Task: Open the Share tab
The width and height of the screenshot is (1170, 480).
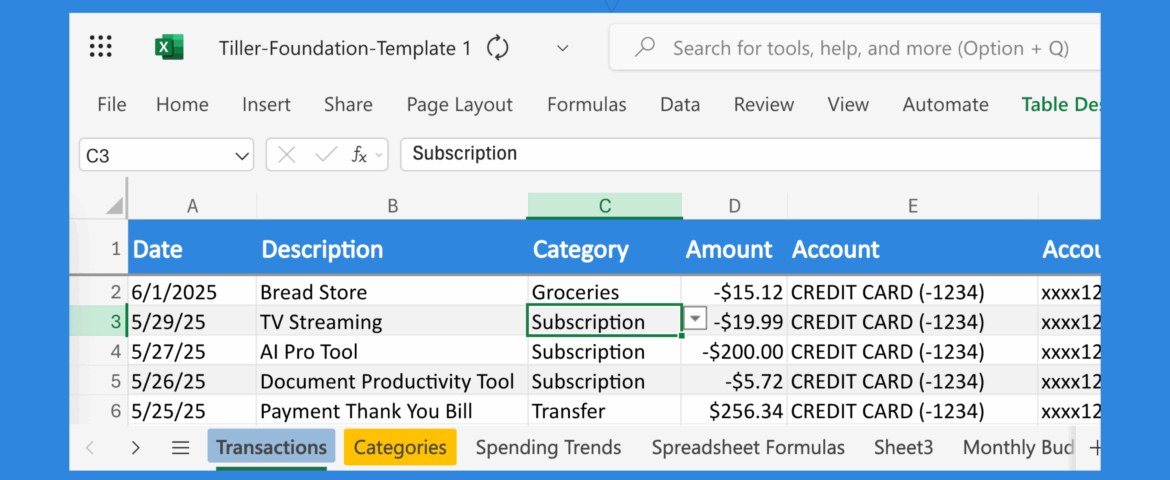Action: click(348, 105)
